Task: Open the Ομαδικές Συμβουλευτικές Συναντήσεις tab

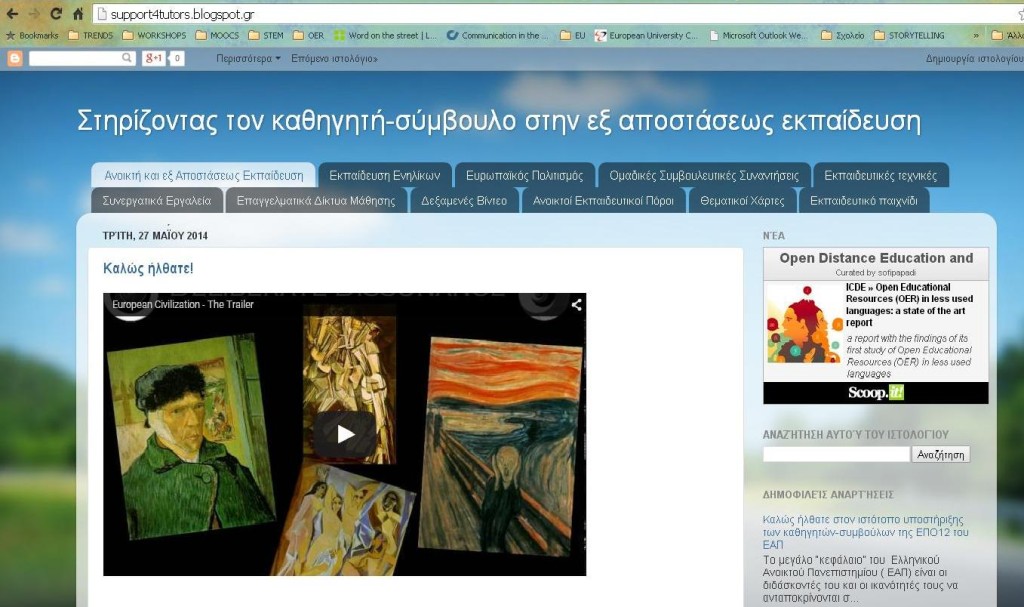Action: click(x=704, y=175)
